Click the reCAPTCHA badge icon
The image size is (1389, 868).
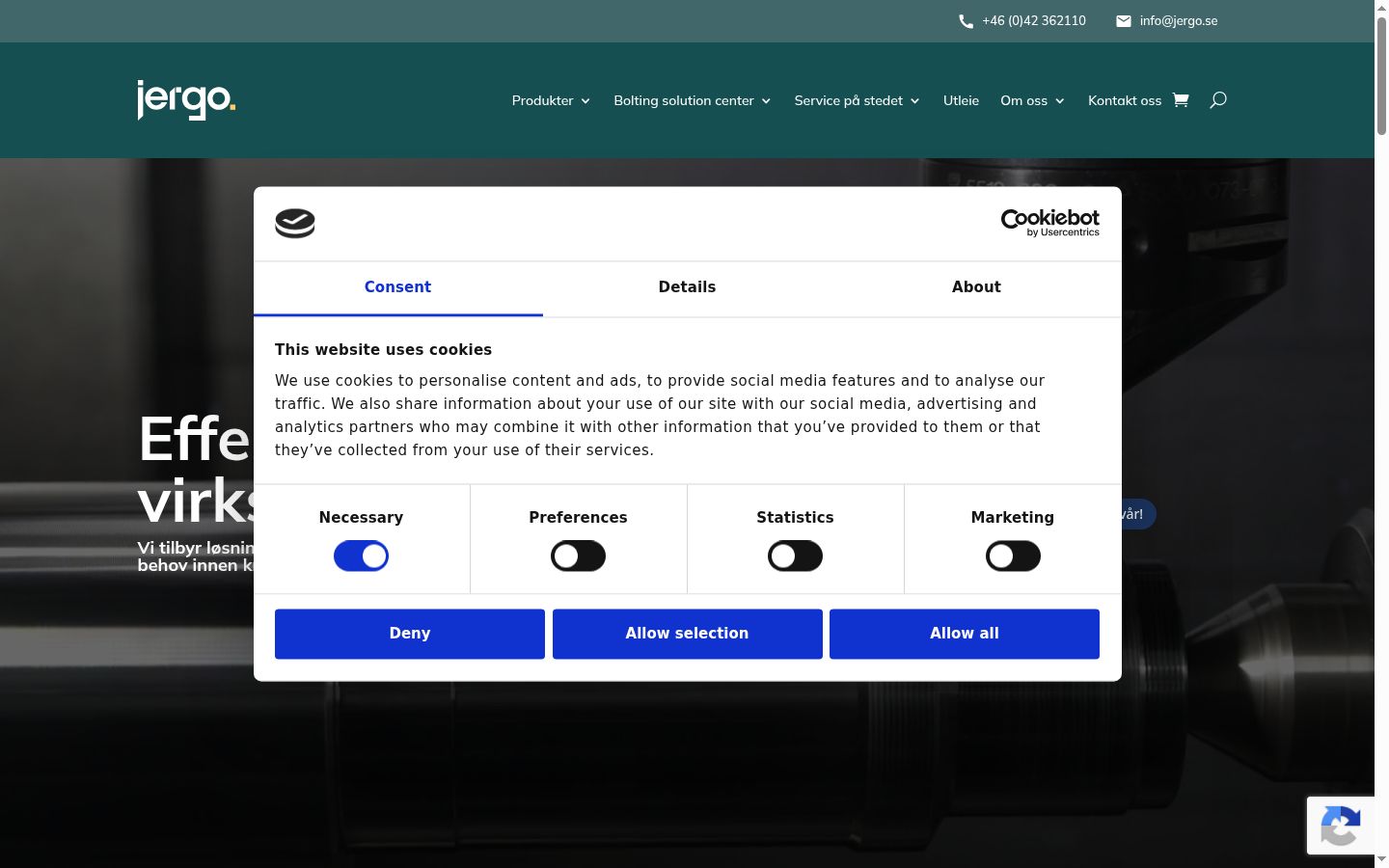[x=1341, y=826]
